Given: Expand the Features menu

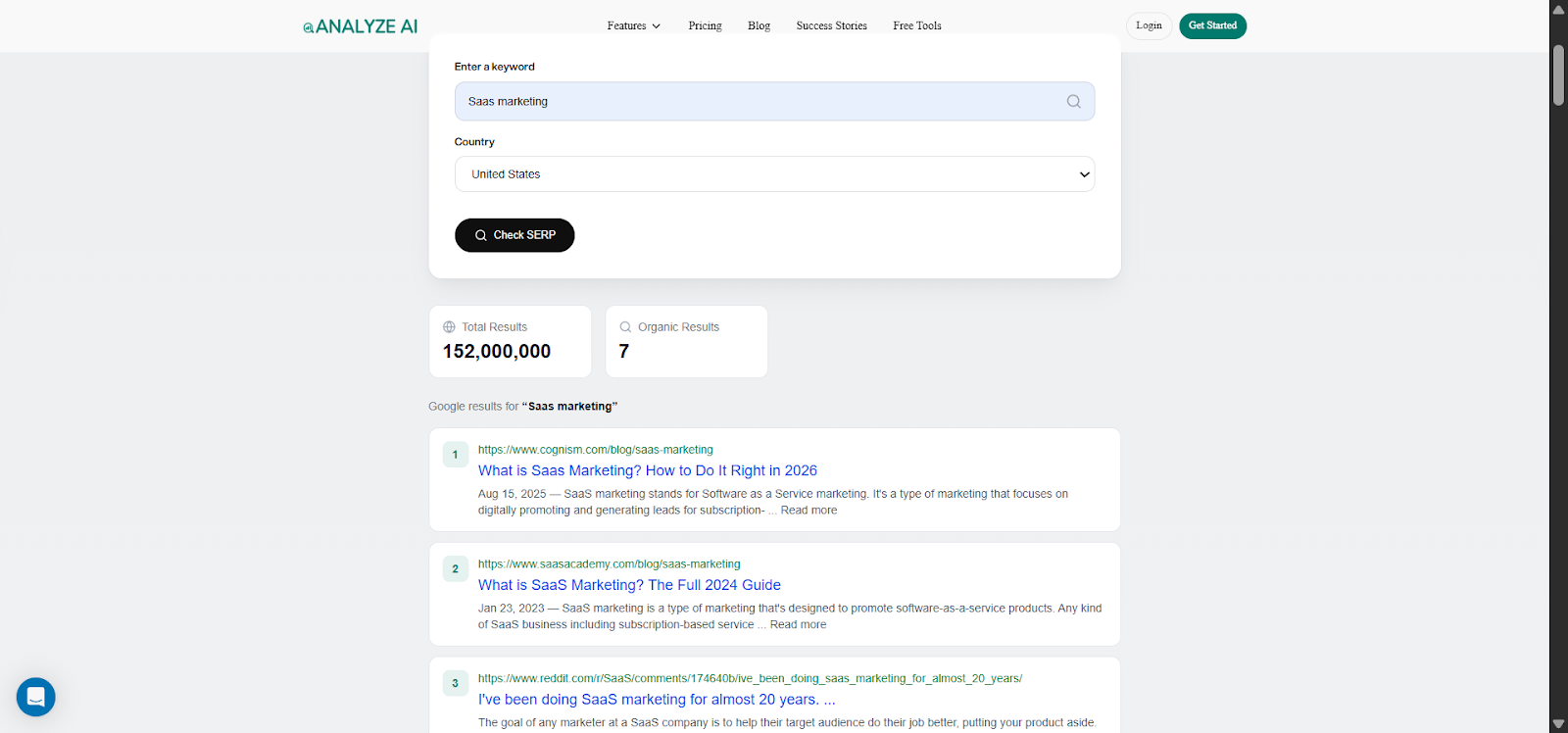Looking at the screenshot, I should [633, 26].
